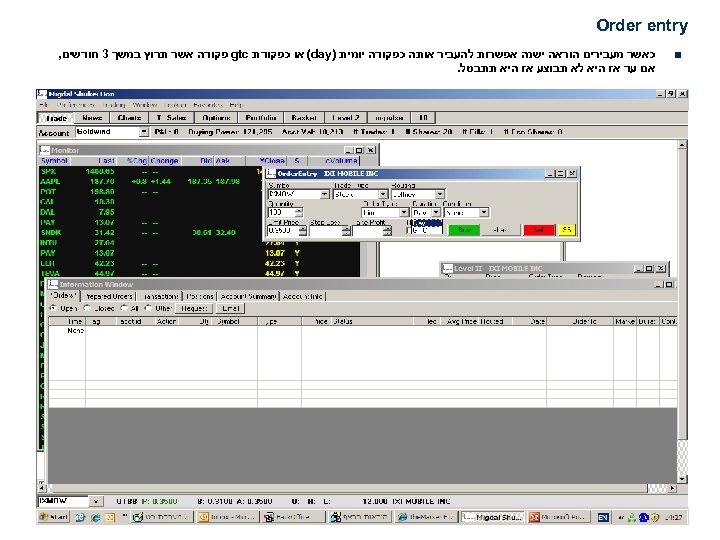Click the red Sell button
Image resolution: width=720 pixels, height=540 pixels.
(539, 230)
